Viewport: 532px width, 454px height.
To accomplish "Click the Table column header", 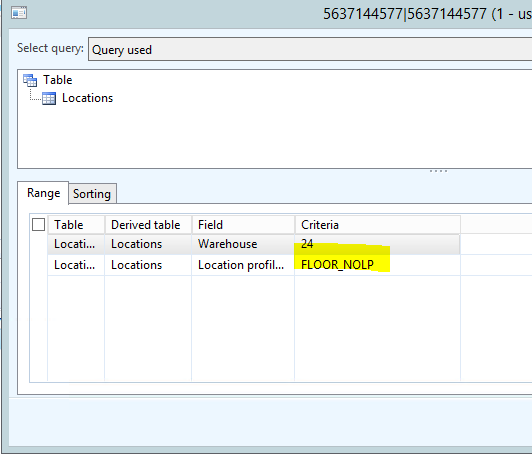I will [x=76, y=225].
